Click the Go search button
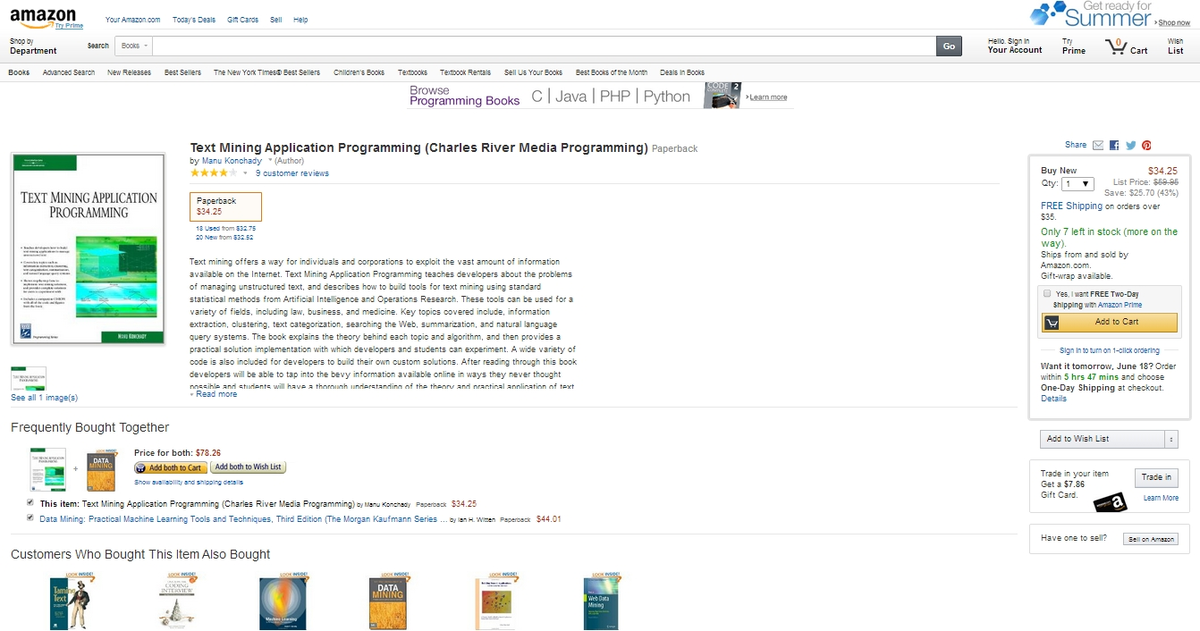The image size is (1200, 631). coord(949,46)
